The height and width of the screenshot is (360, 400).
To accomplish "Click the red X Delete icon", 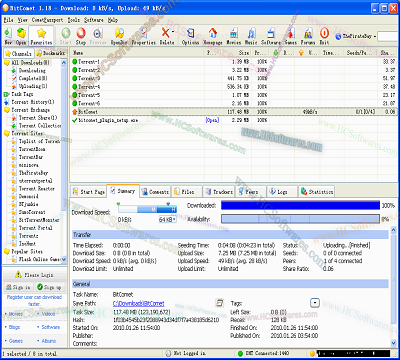I will [165, 33].
